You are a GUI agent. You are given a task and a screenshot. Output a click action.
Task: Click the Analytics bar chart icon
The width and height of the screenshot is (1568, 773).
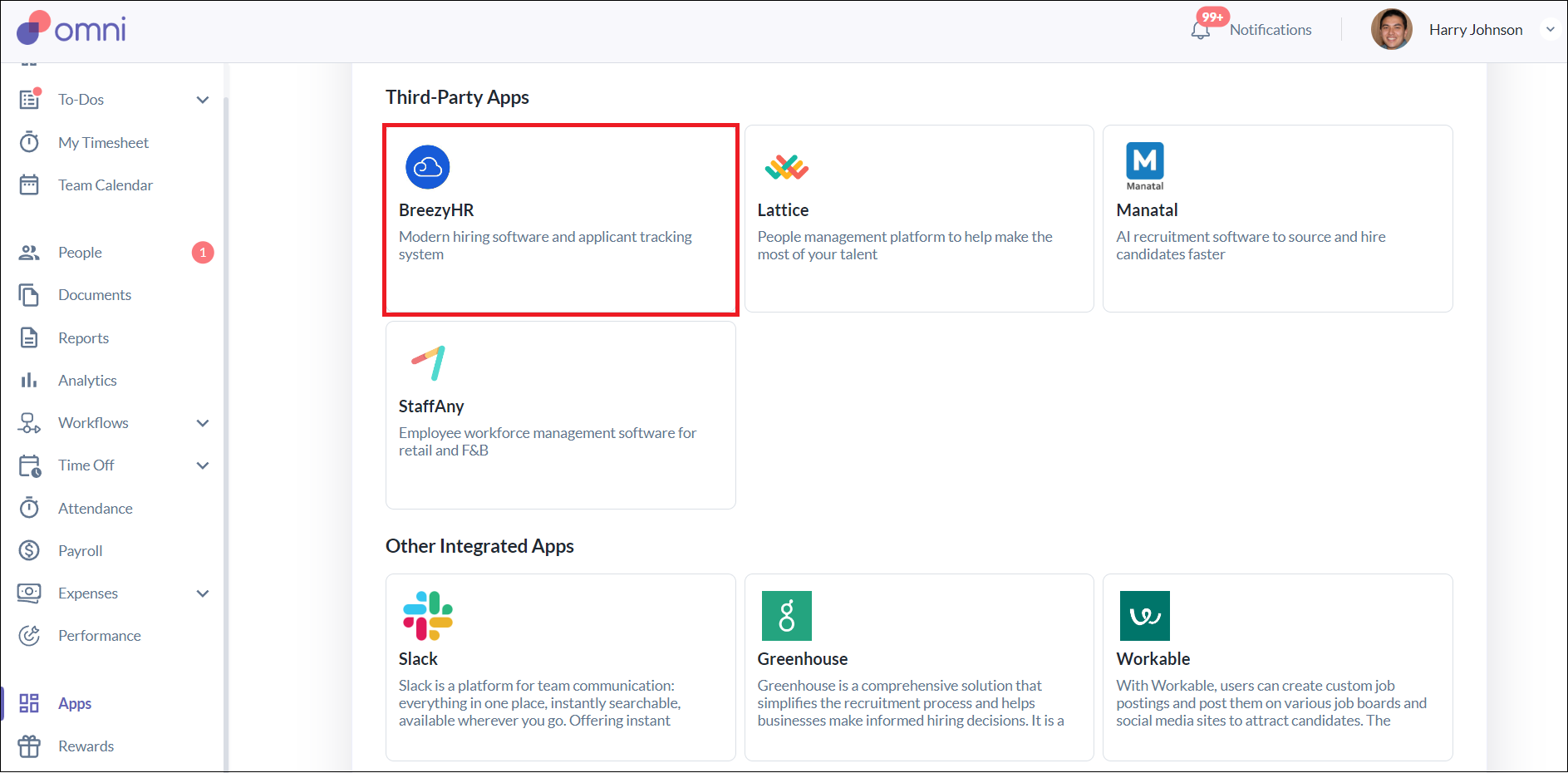pyautogui.click(x=29, y=380)
